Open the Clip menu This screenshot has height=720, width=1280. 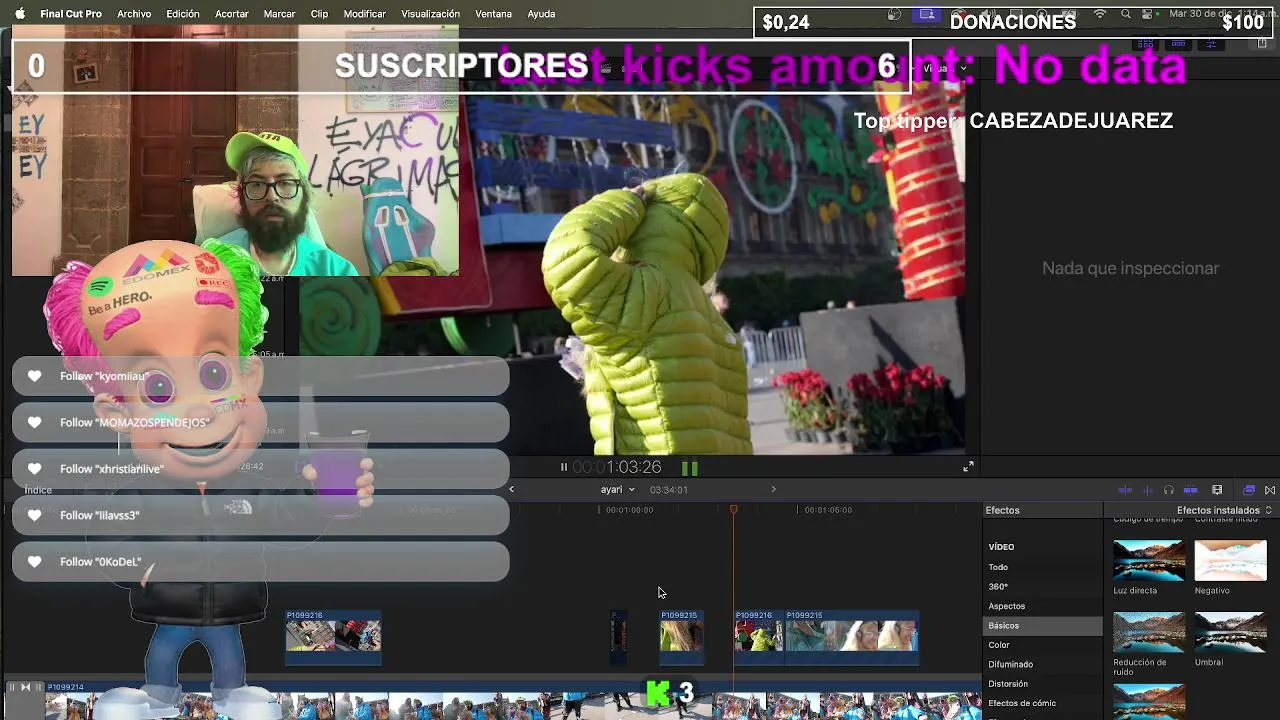tap(319, 14)
